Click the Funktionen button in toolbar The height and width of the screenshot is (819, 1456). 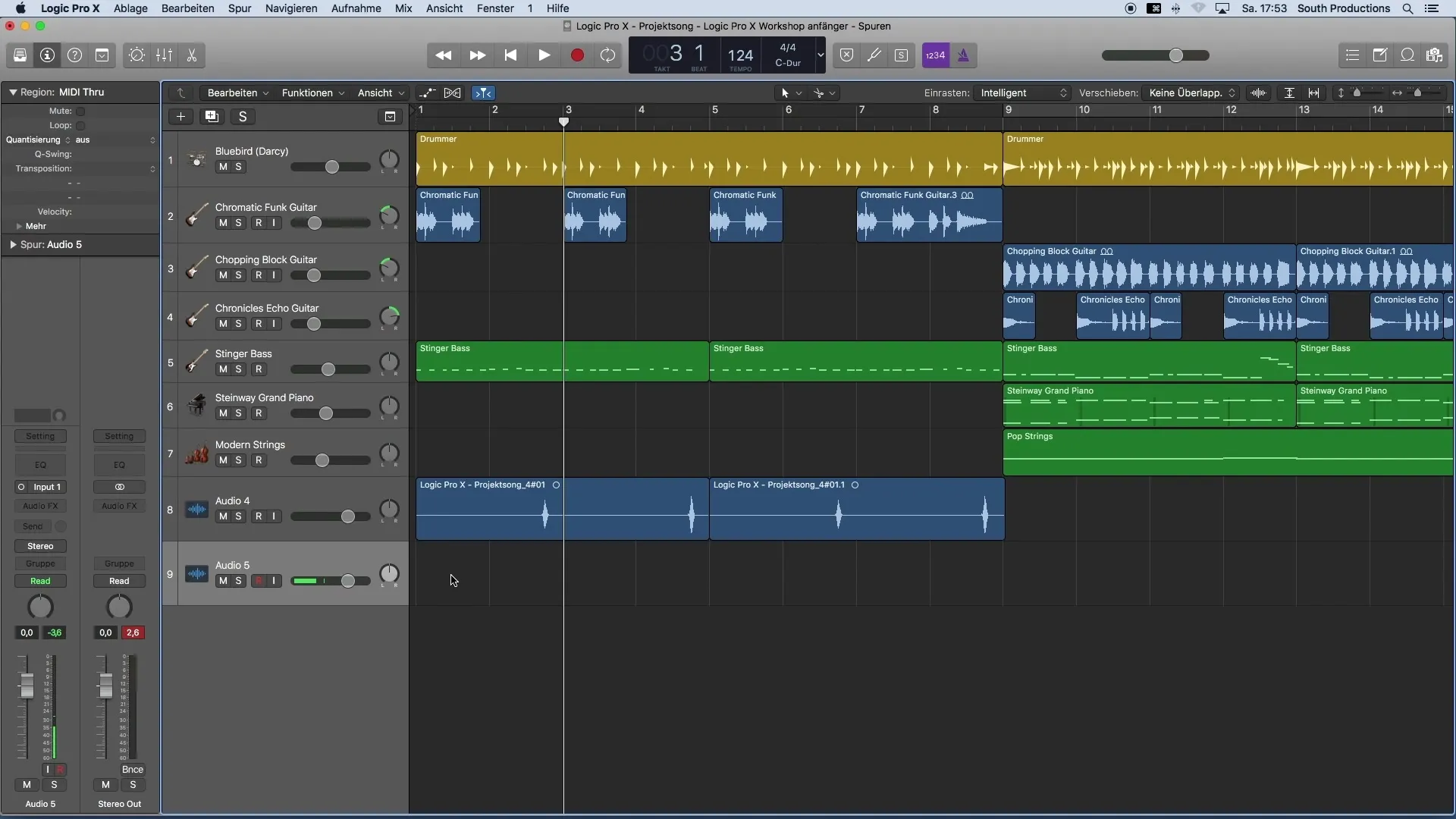pos(311,92)
